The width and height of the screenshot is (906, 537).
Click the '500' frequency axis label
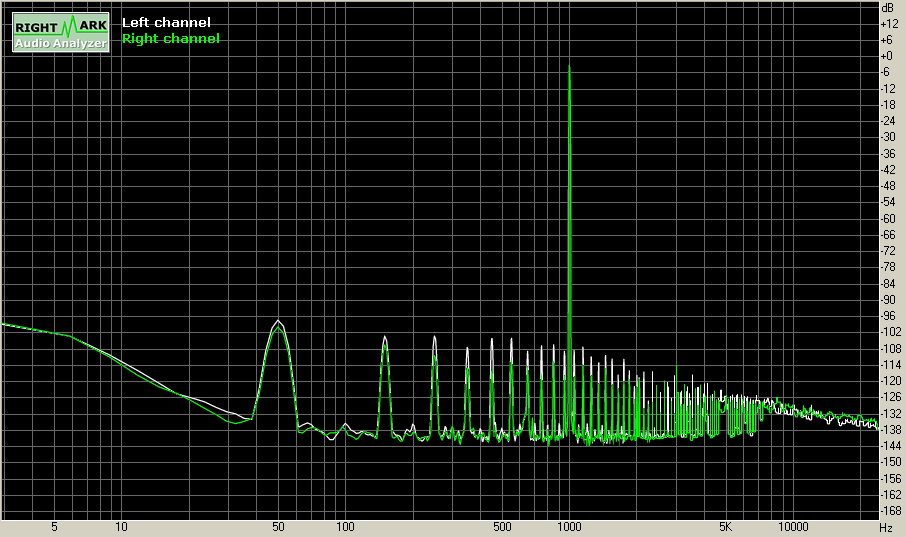(x=502, y=527)
